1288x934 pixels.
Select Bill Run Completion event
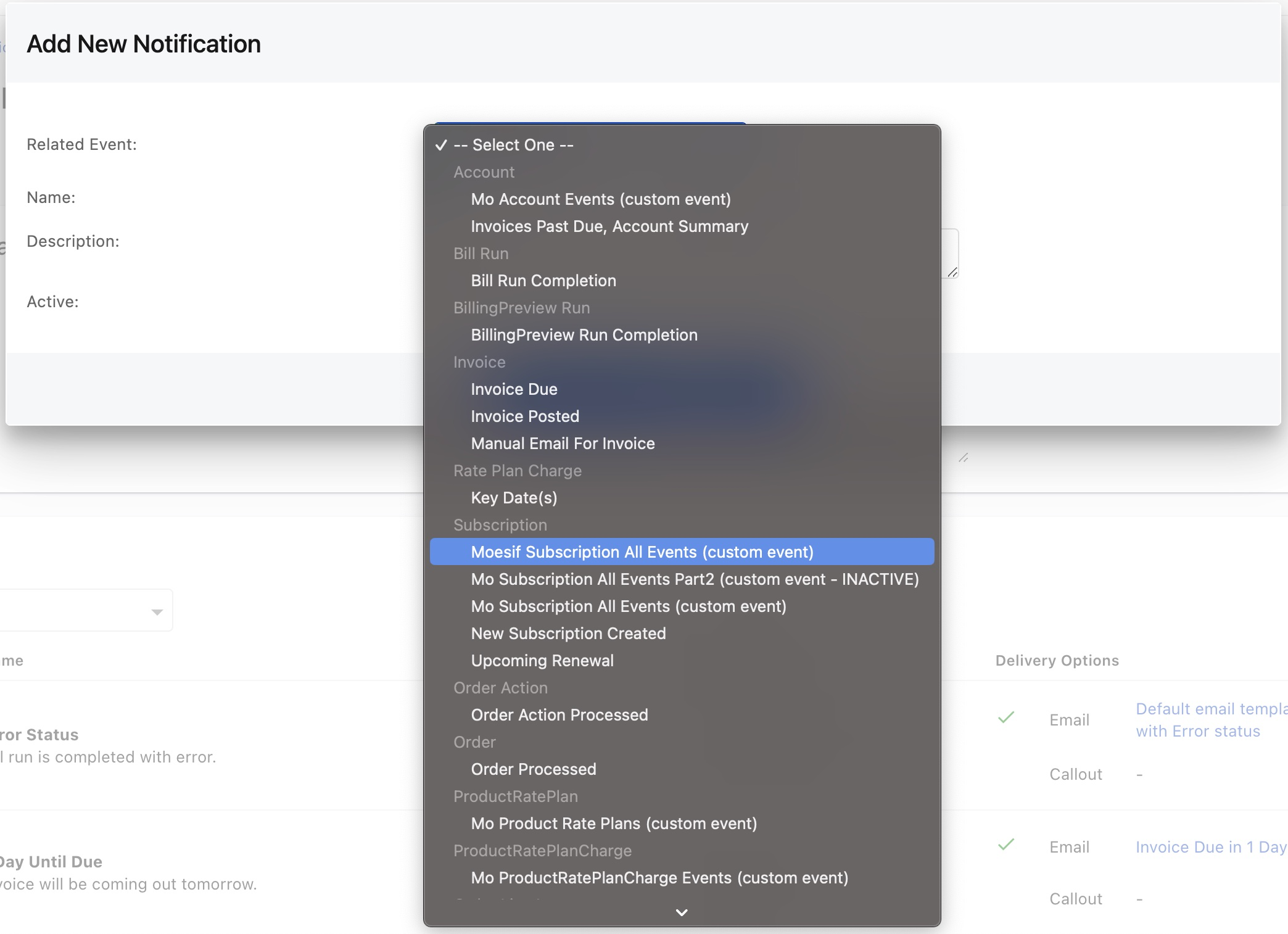[x=543, y=281]
